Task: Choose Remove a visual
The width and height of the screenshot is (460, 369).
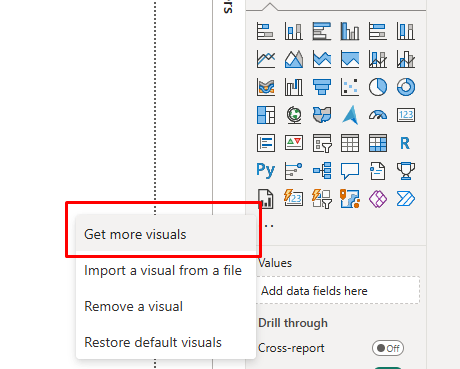Action: [166, 306]
